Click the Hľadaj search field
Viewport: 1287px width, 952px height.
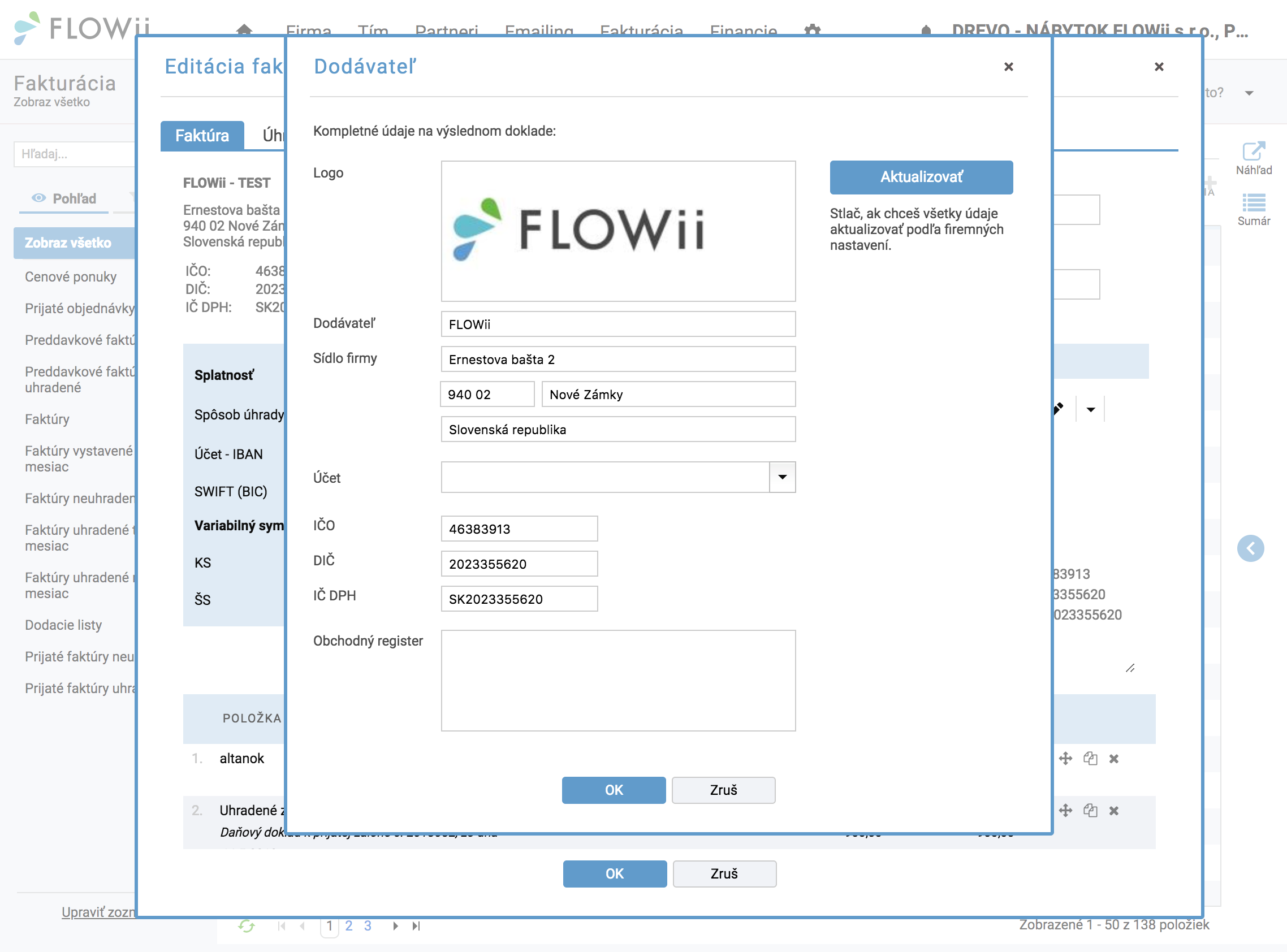(x=75, y=154)
